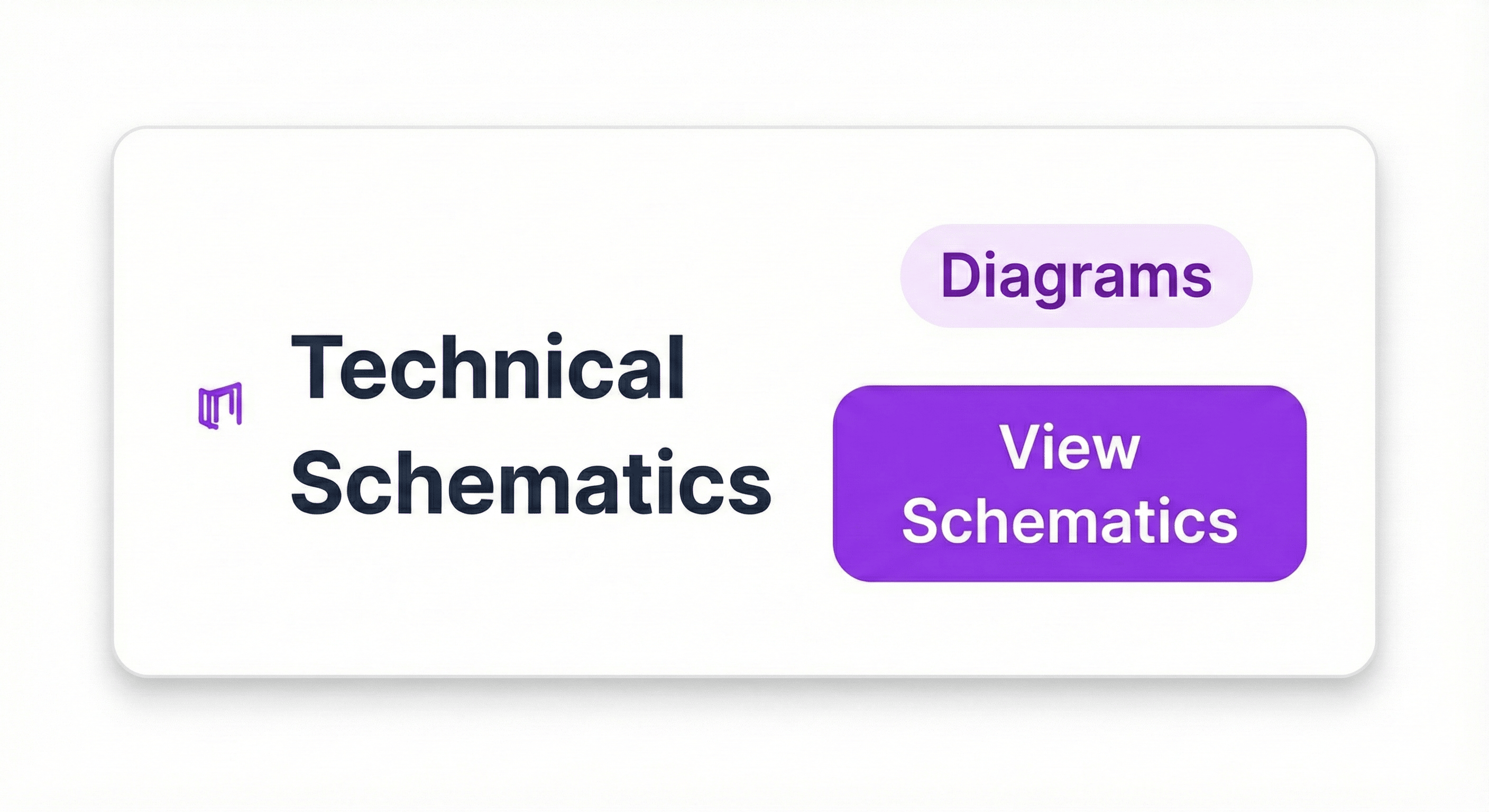Open the Technical Schematics heading
1489x812 pixels.
pyautogui.click(x=530, y=425)
